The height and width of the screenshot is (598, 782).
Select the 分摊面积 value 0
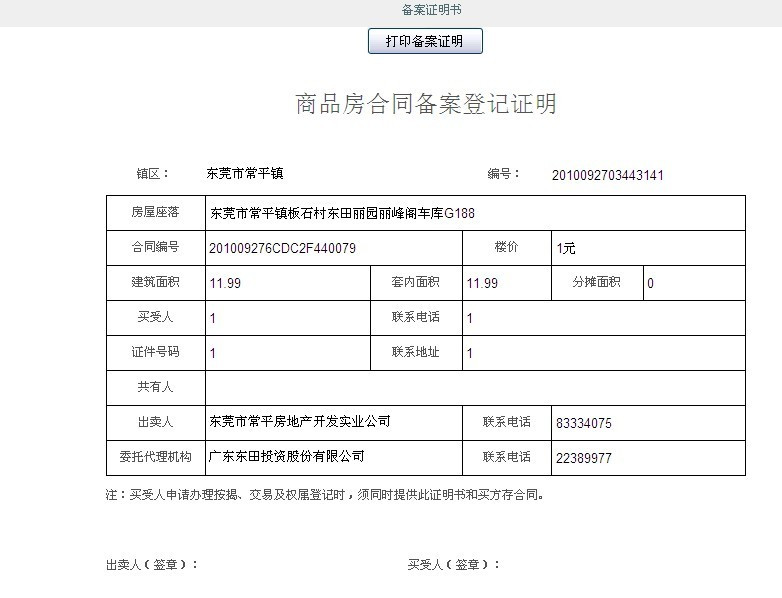click(x=650, y=283)
